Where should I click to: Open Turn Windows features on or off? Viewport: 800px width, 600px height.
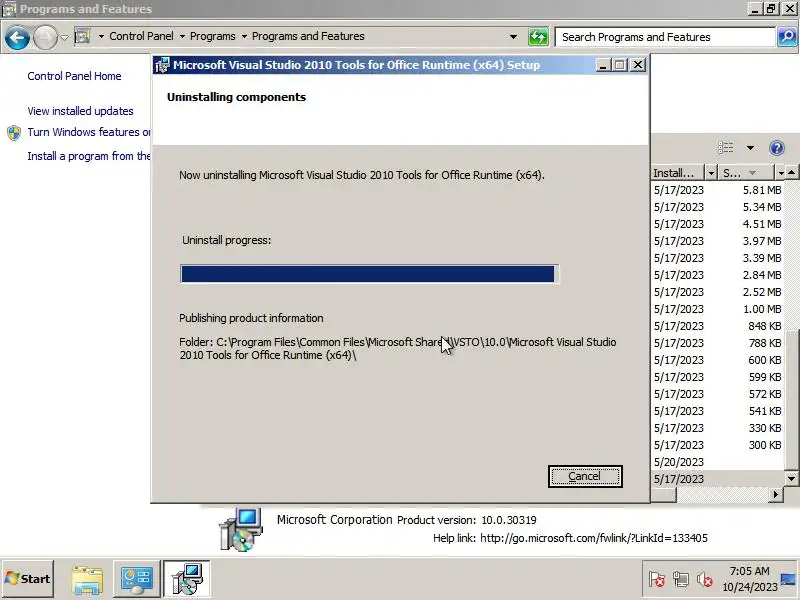tap(89, 132)
